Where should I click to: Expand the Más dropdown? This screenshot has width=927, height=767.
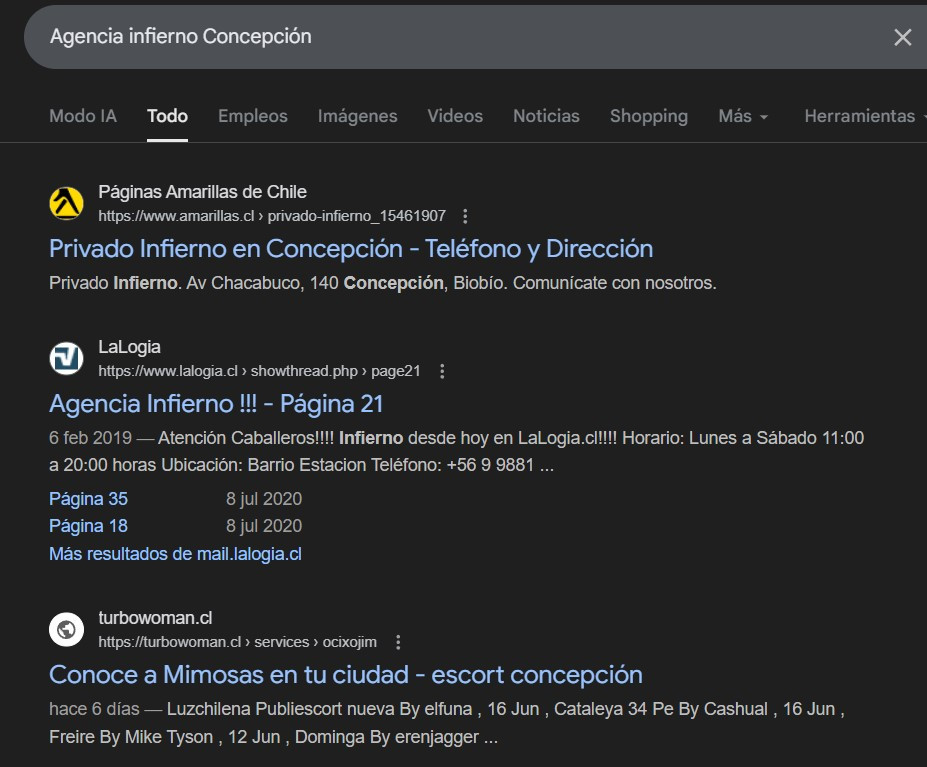click(x=743, y=116)
